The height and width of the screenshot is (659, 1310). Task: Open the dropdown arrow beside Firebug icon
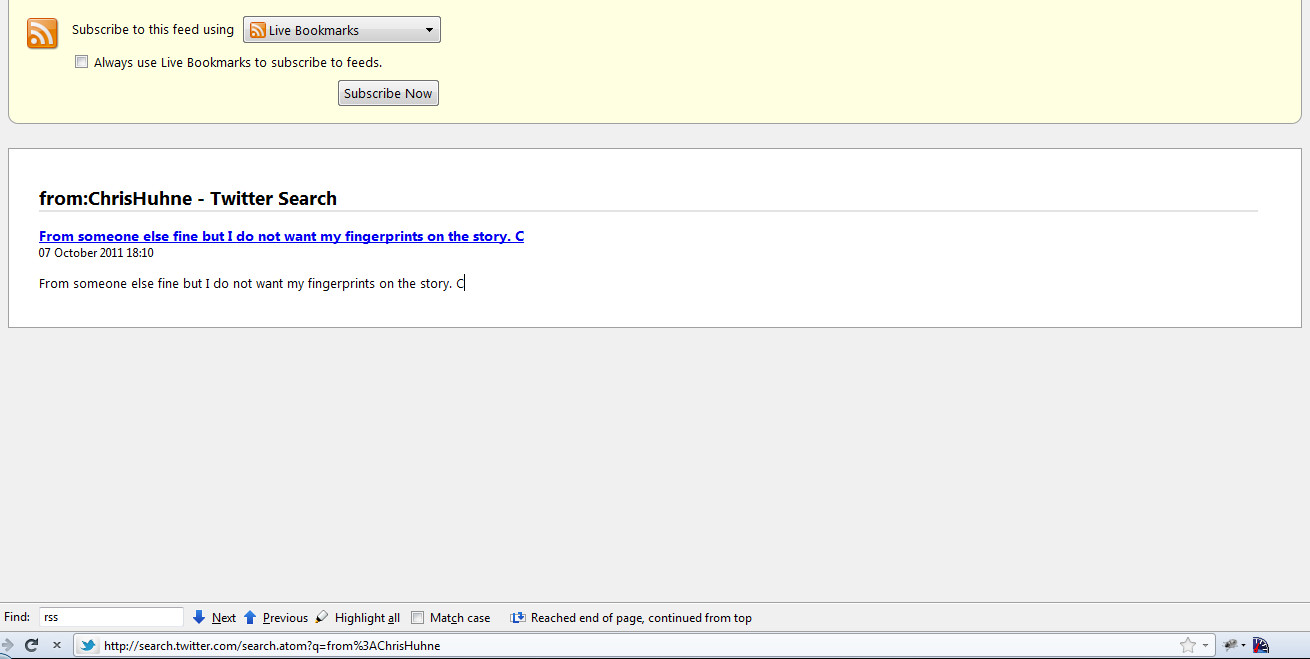[1244, 645]
